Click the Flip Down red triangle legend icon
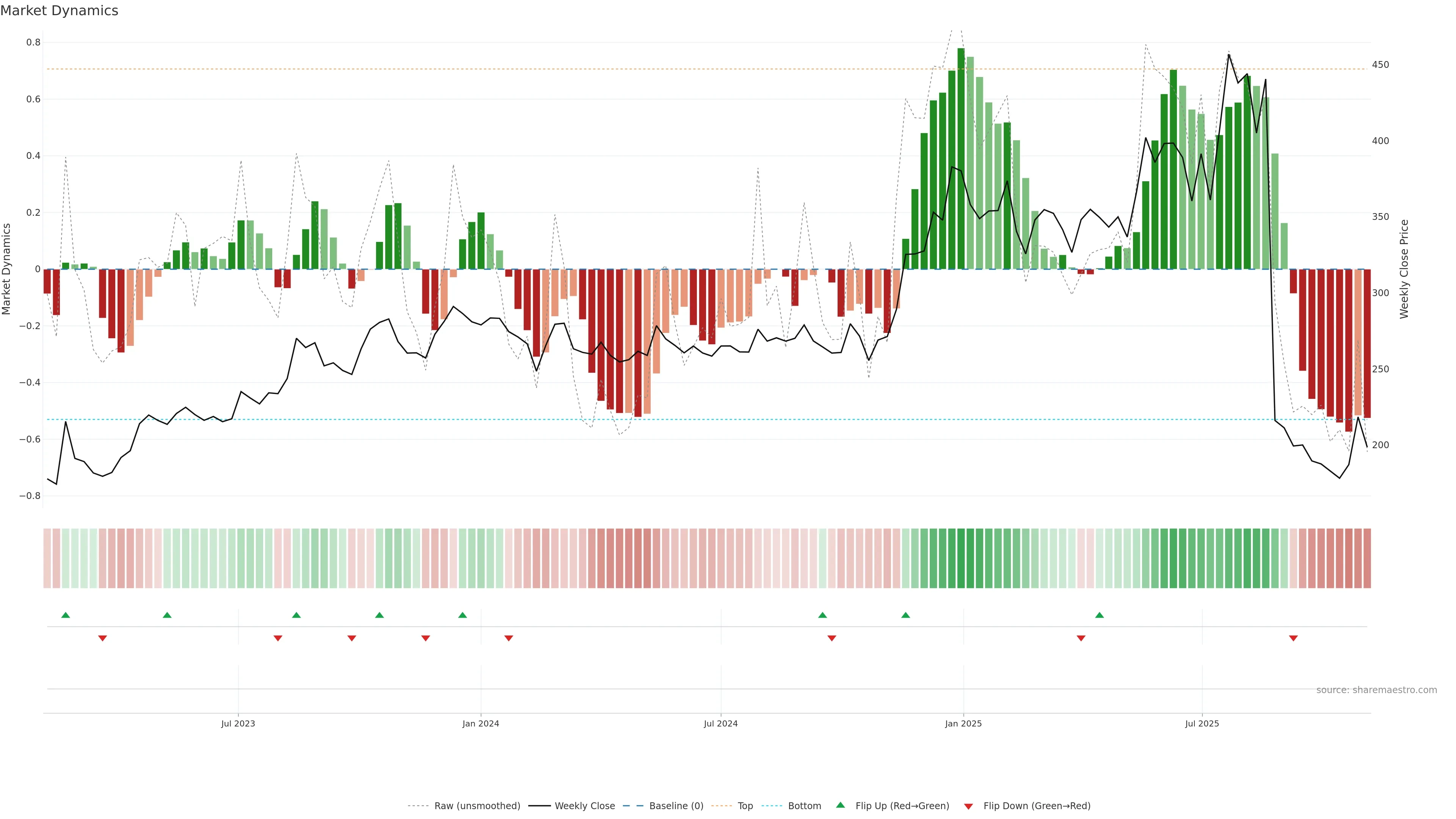This screenshot has height=819, width=1456. [968, 806]
